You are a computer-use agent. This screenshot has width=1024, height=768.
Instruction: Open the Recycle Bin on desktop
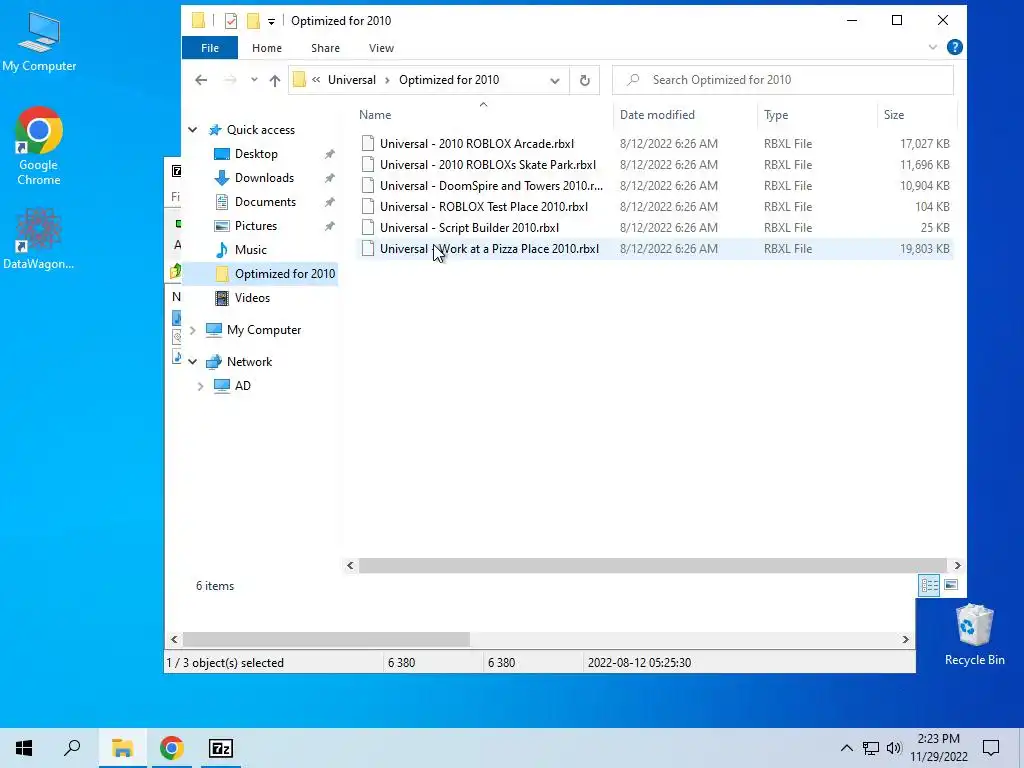pyautogui.click(x=974, y=635)
